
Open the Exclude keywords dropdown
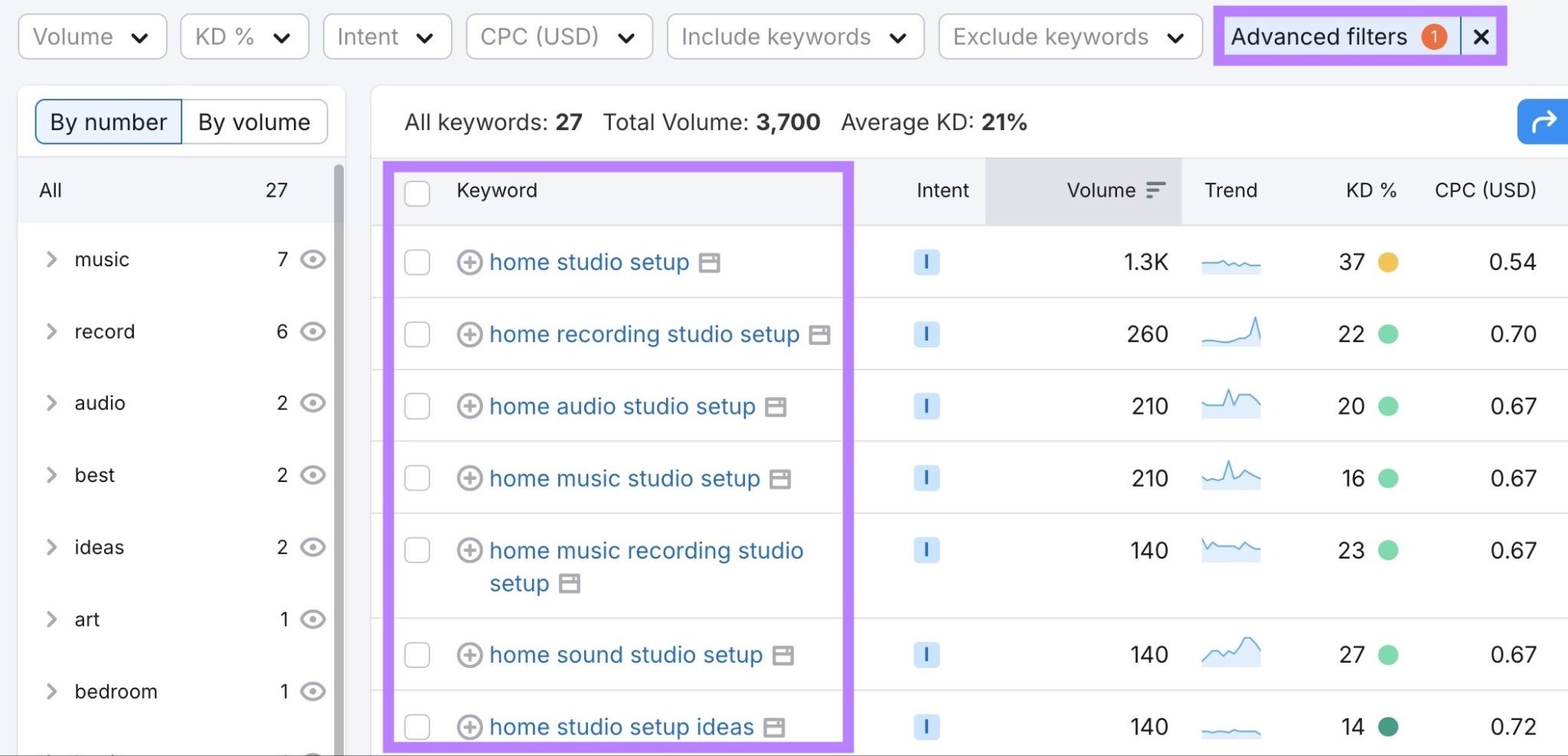coord(1070,37)
